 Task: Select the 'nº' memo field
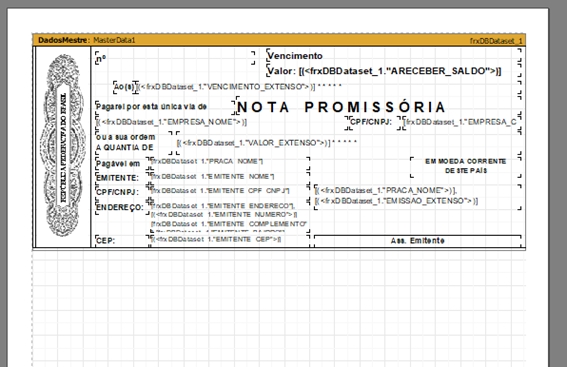pos(175,58)
